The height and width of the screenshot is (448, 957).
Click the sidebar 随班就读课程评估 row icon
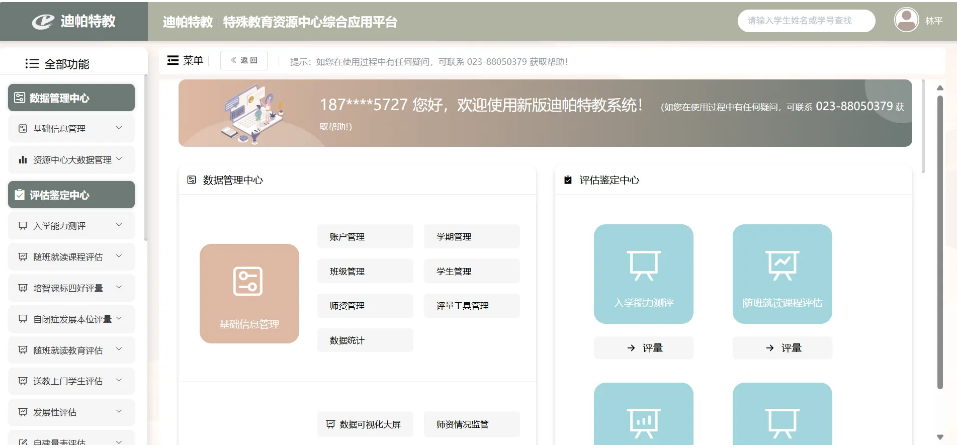[x=23, y=257]
